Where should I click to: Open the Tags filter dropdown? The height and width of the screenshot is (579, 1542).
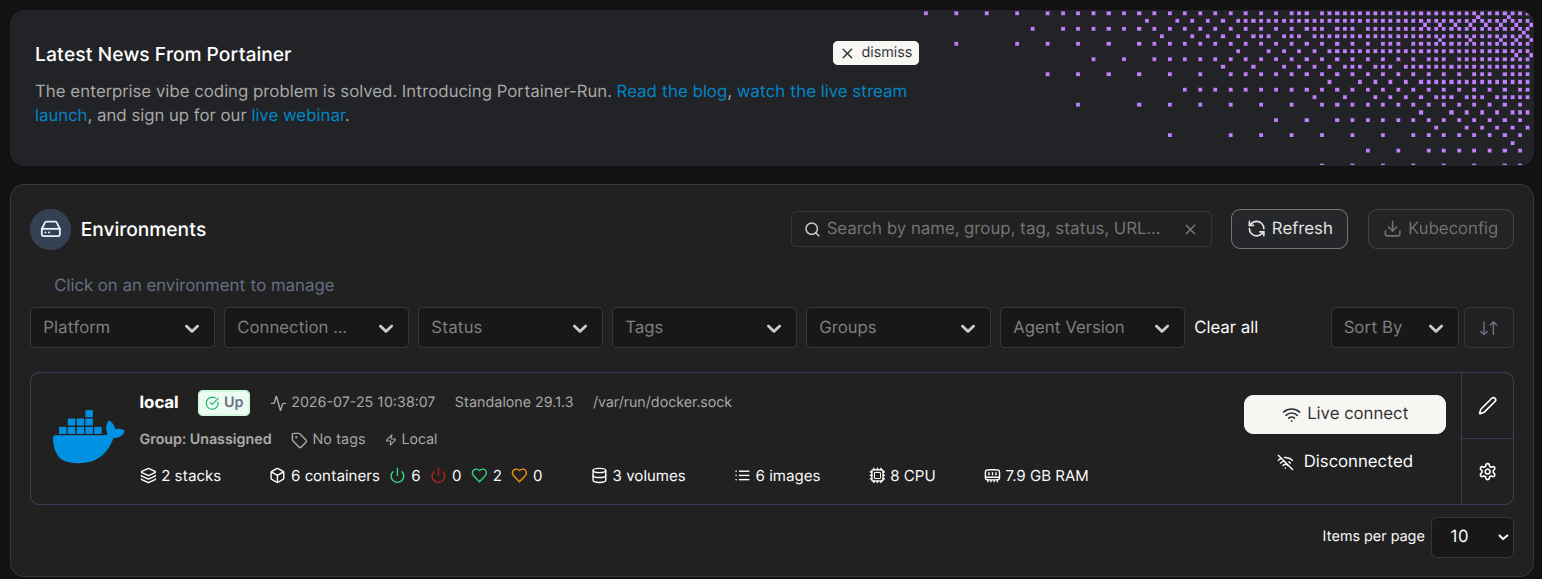[x=705, y=327]
